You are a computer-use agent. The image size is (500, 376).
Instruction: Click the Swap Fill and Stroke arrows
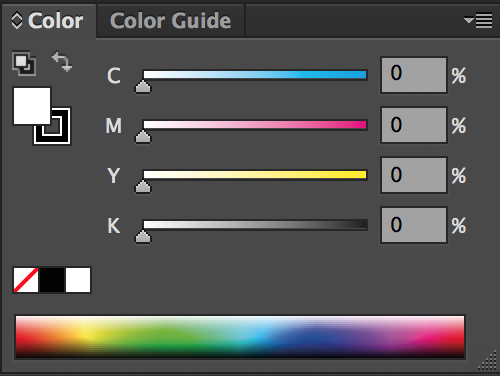tap(62, 62)
